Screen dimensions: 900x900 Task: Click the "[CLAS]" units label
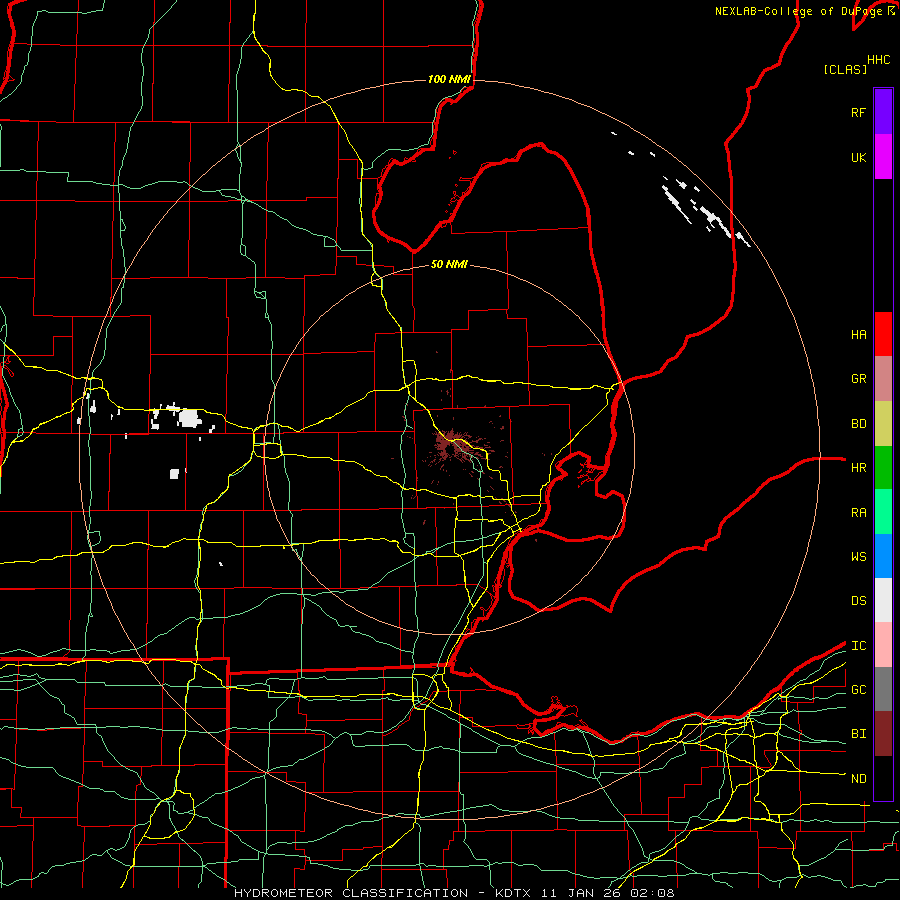pyautogui.click(x=845, y=69)
